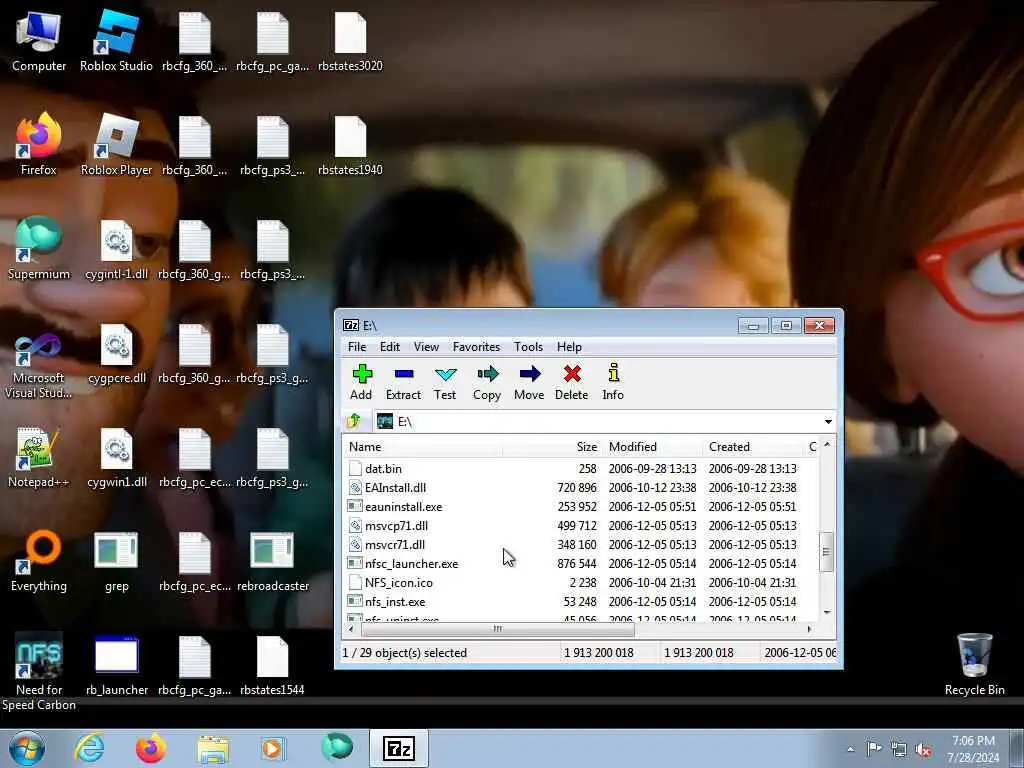This screenshot has width=1024, height=768.
Task: Select the rbstates1940 desktop file
Action: point(350,144)
